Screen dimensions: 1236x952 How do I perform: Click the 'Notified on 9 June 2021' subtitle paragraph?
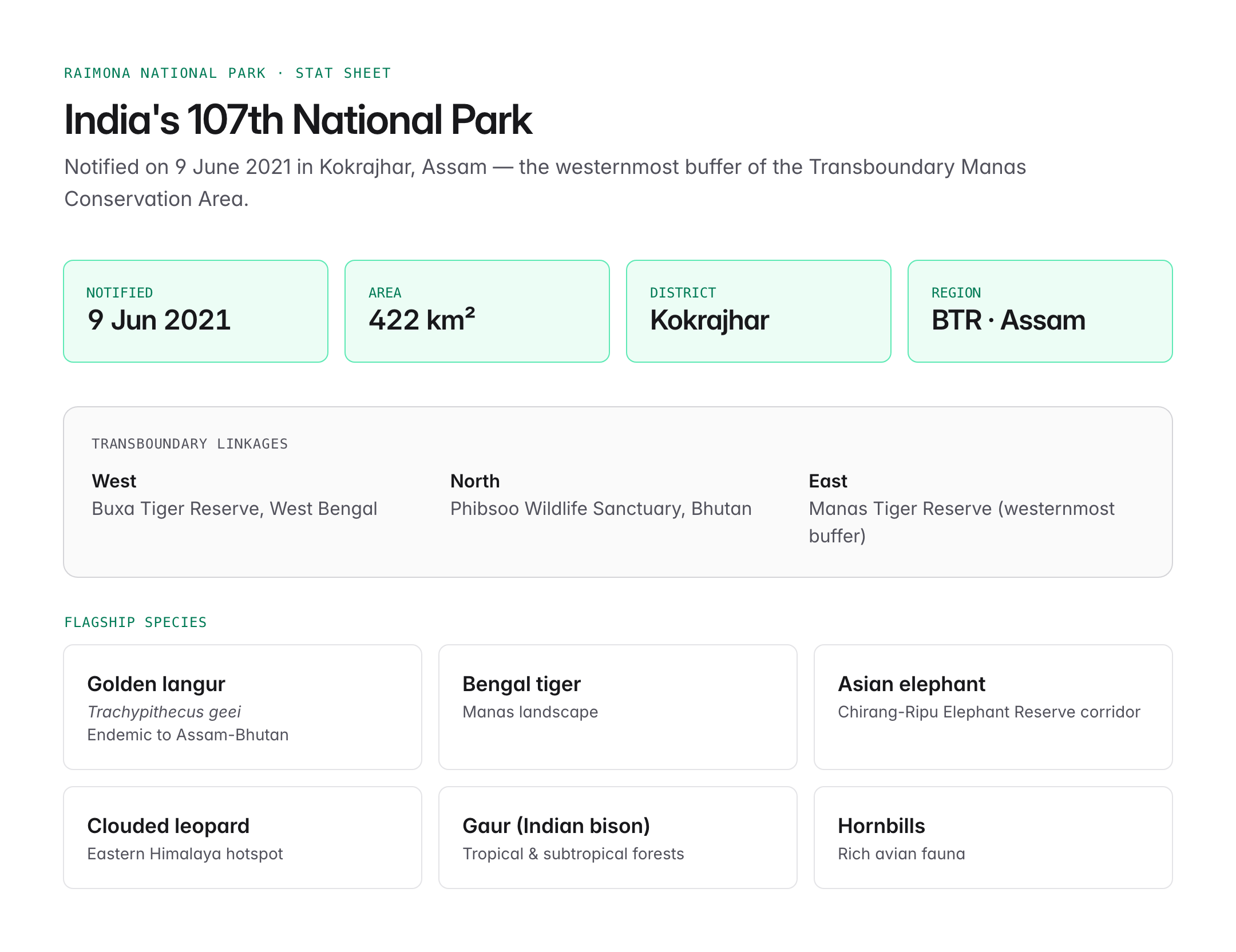click(545, 183)
